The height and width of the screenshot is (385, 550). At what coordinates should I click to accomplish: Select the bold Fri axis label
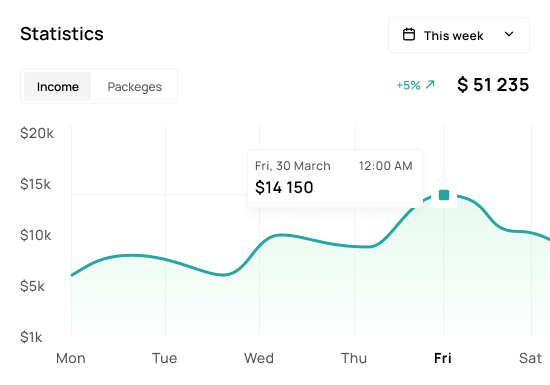click(443, 358)
